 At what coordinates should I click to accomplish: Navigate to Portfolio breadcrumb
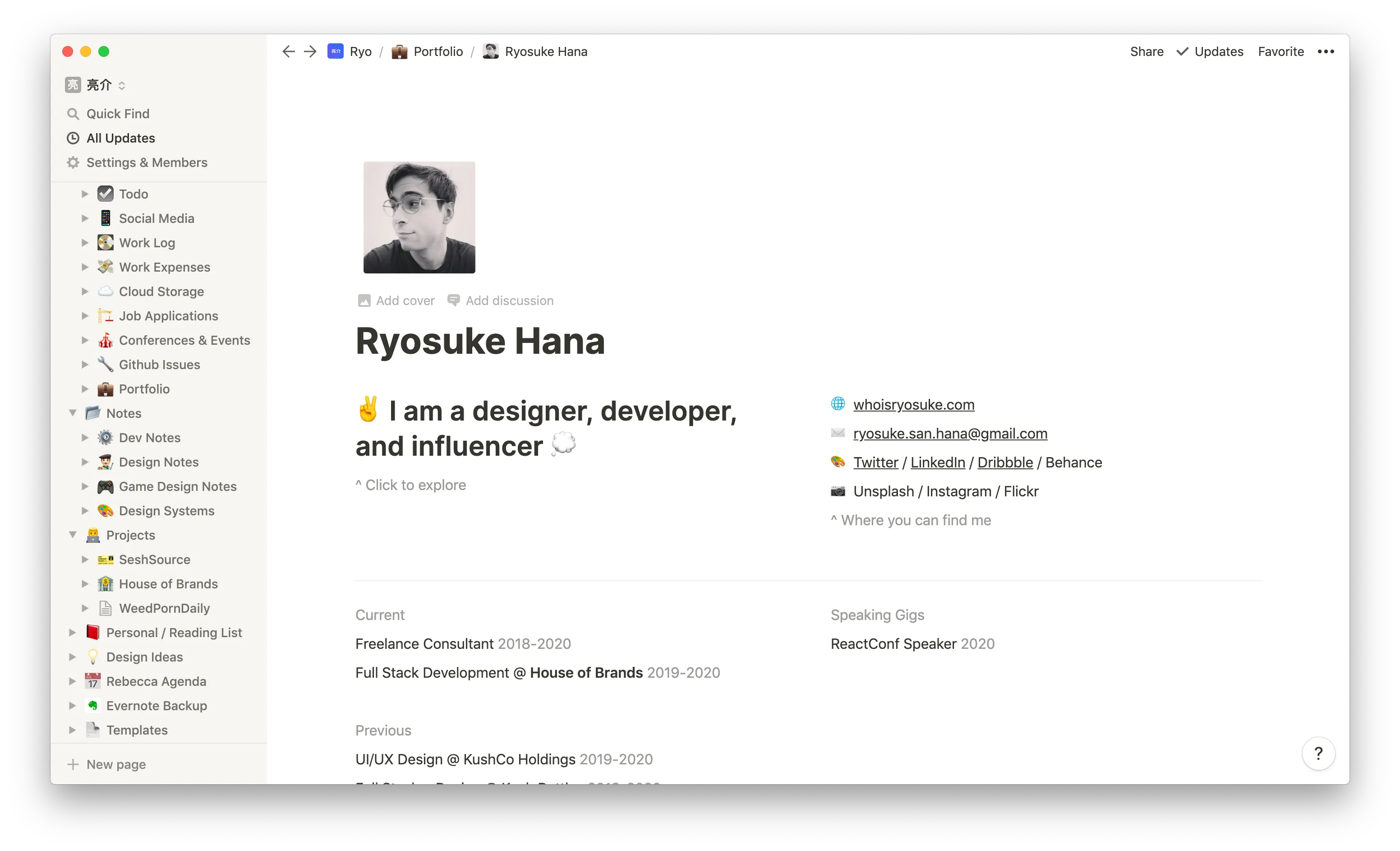(437, 51)
